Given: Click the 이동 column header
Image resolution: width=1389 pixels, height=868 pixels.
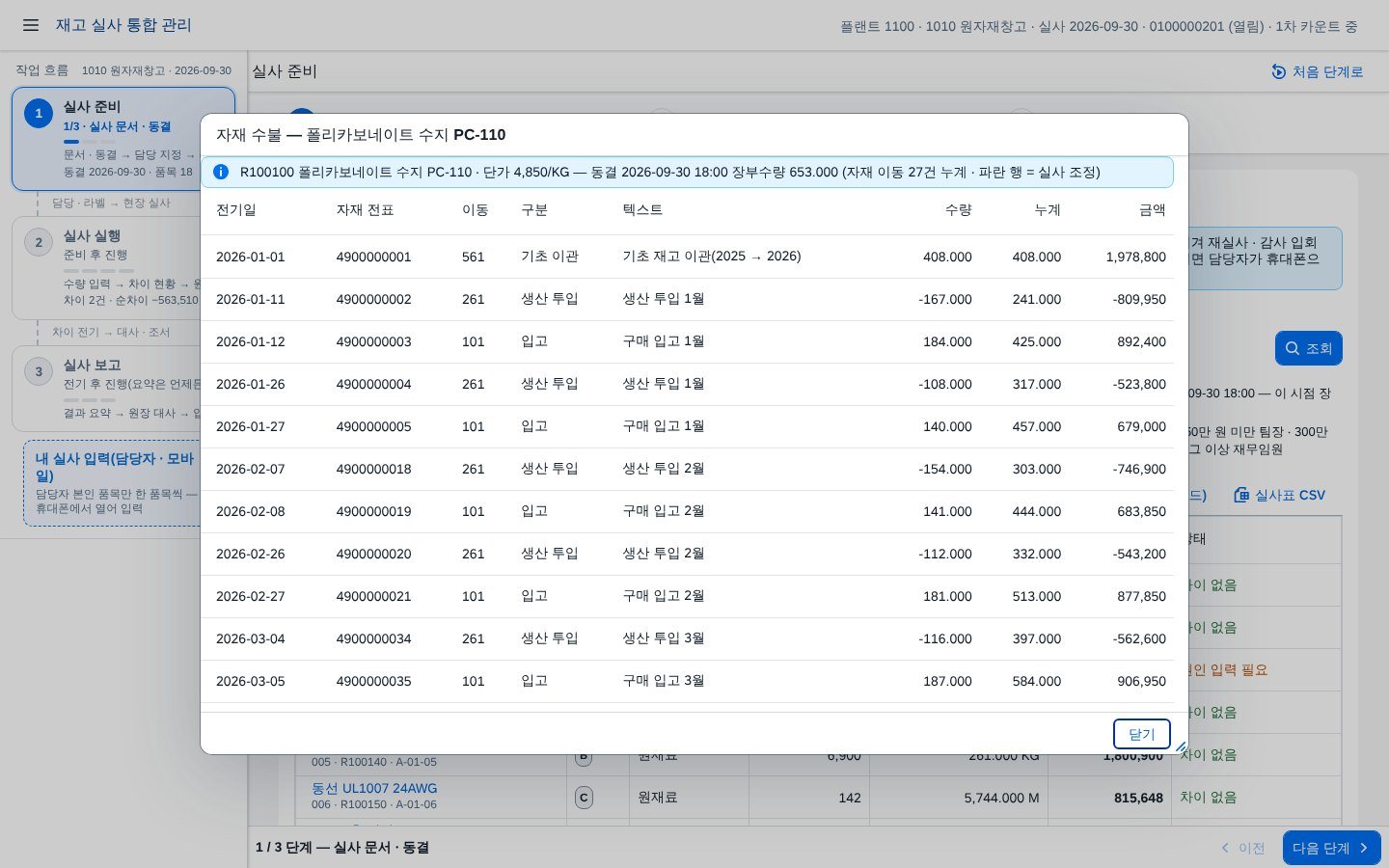Looking at the screenshot, I should pyautogui.click(x=476, y=210).
